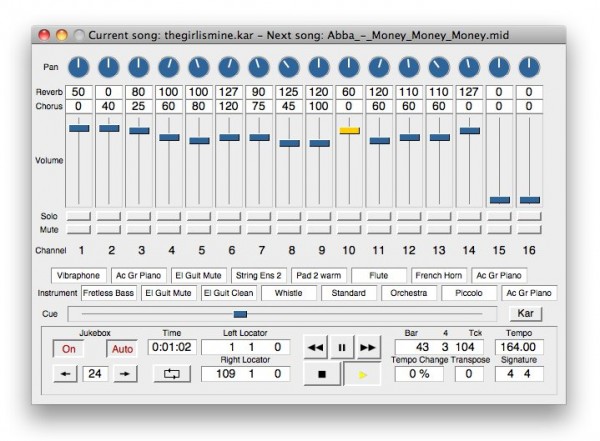The image size is (600, 441).
Task: Toggle the Jukebox On button
Action: pos(70,348)
